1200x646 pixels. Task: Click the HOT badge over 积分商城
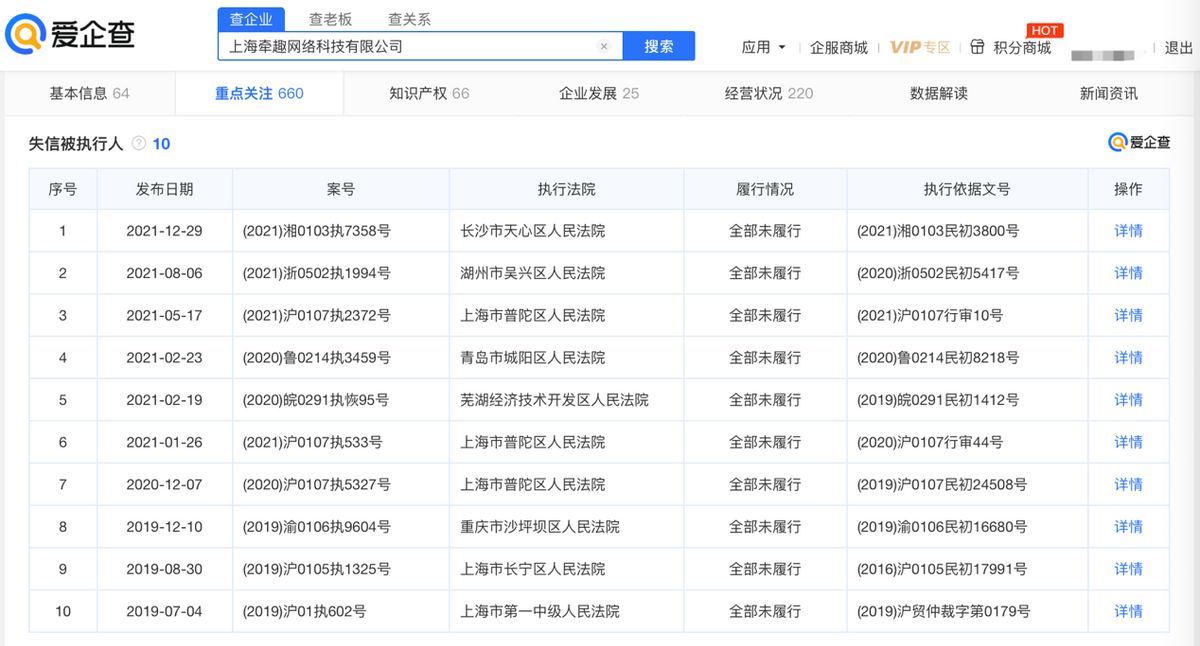(x=1044, y=30)
